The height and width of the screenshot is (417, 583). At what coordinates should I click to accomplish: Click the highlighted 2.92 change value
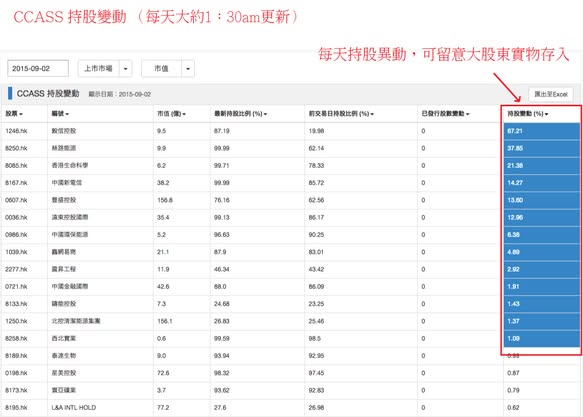(x=513, y=269)
